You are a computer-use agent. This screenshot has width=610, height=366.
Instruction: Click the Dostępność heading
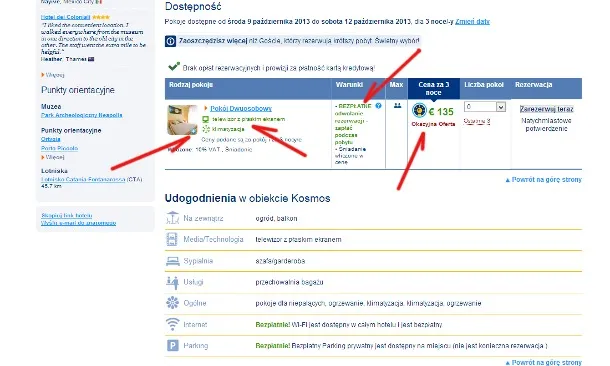[193, 6]
